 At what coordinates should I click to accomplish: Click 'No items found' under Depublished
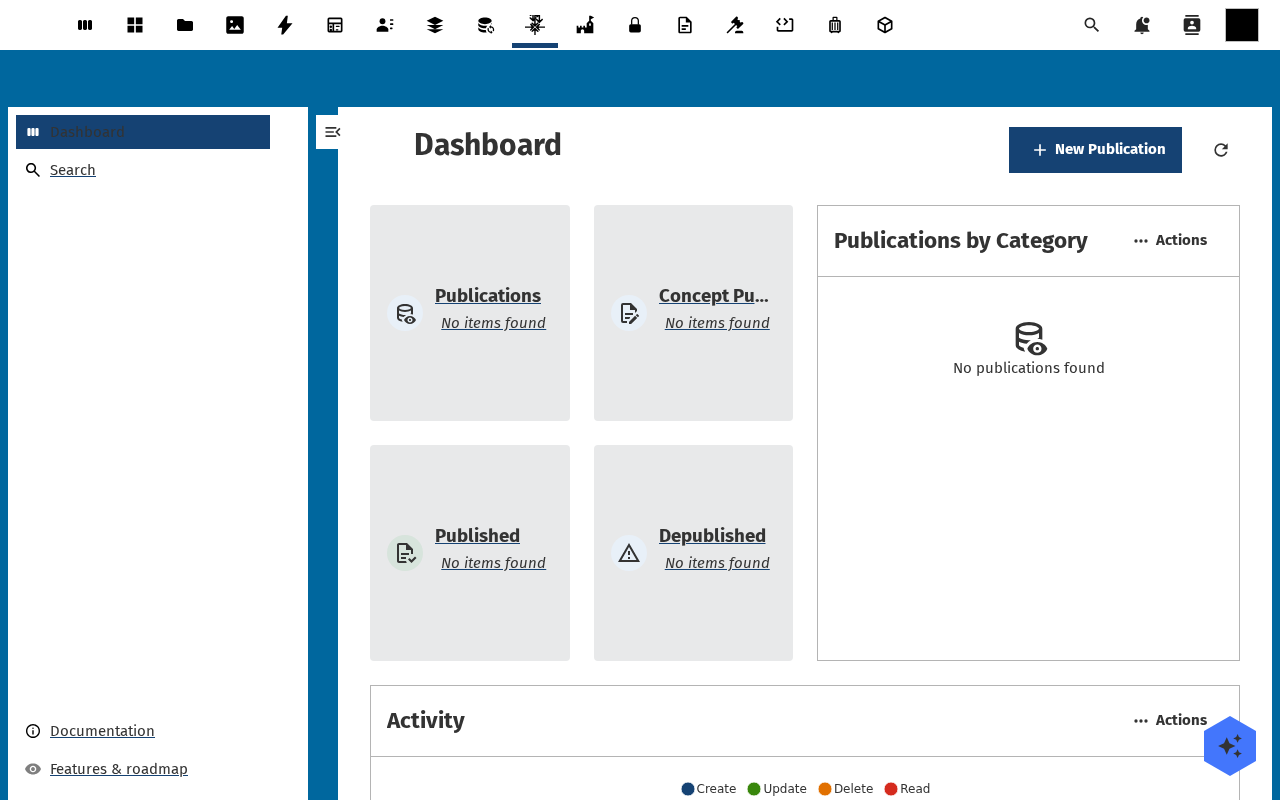click(717, 563)
